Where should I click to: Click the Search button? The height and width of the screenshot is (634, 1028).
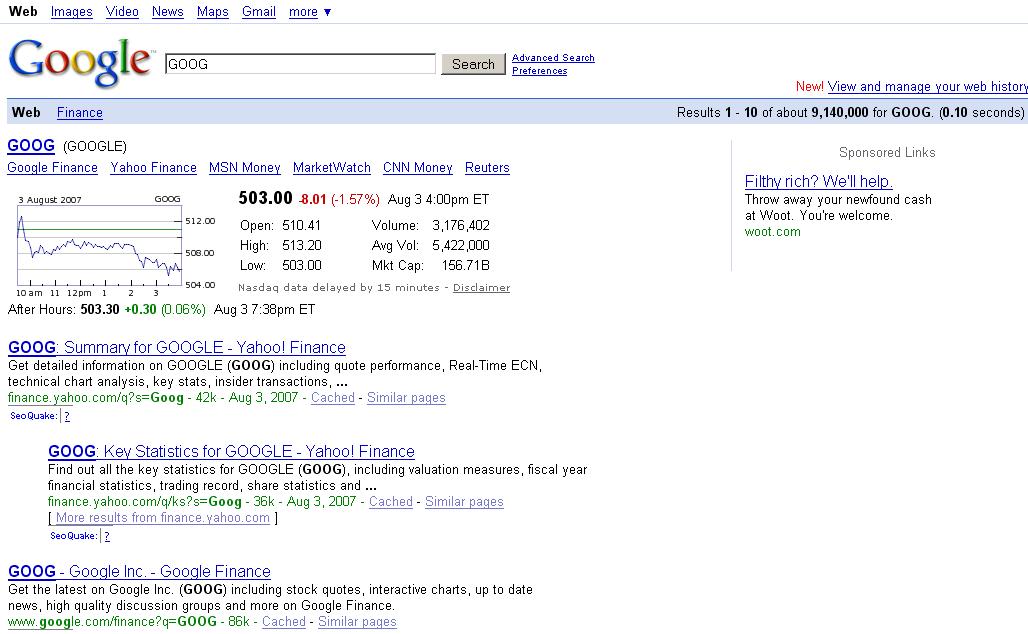coord(473,64)
